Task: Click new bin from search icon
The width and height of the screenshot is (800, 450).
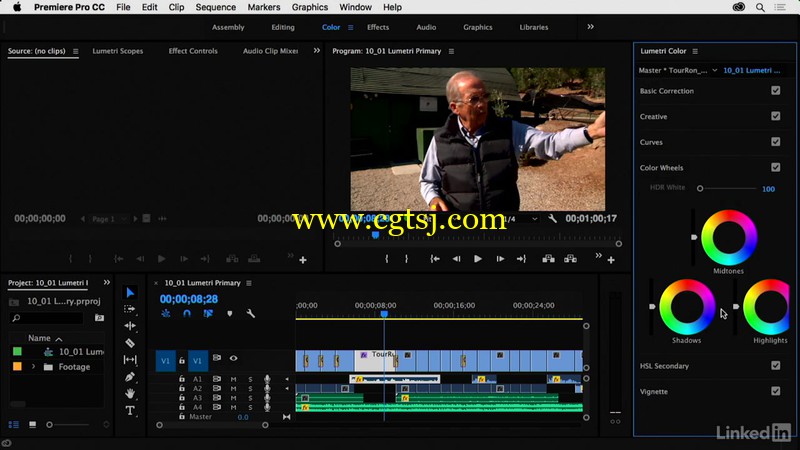Action: [99, 318]
